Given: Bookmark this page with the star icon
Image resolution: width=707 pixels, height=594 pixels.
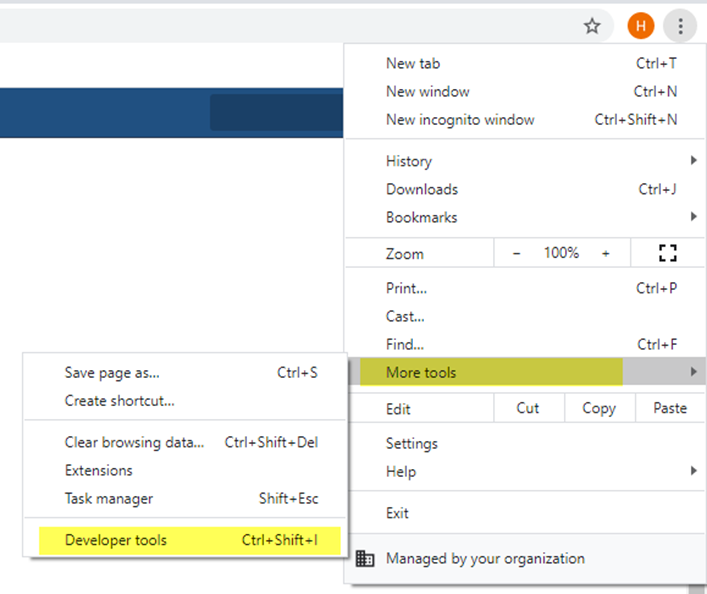Looking at the screenshot, I should pos(592,26).
